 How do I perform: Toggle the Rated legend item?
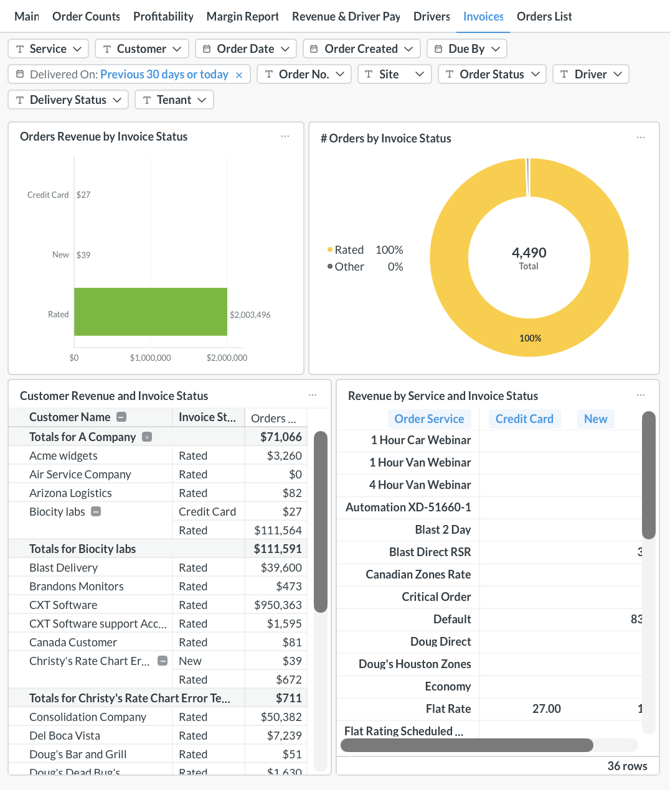click(349, 250)
